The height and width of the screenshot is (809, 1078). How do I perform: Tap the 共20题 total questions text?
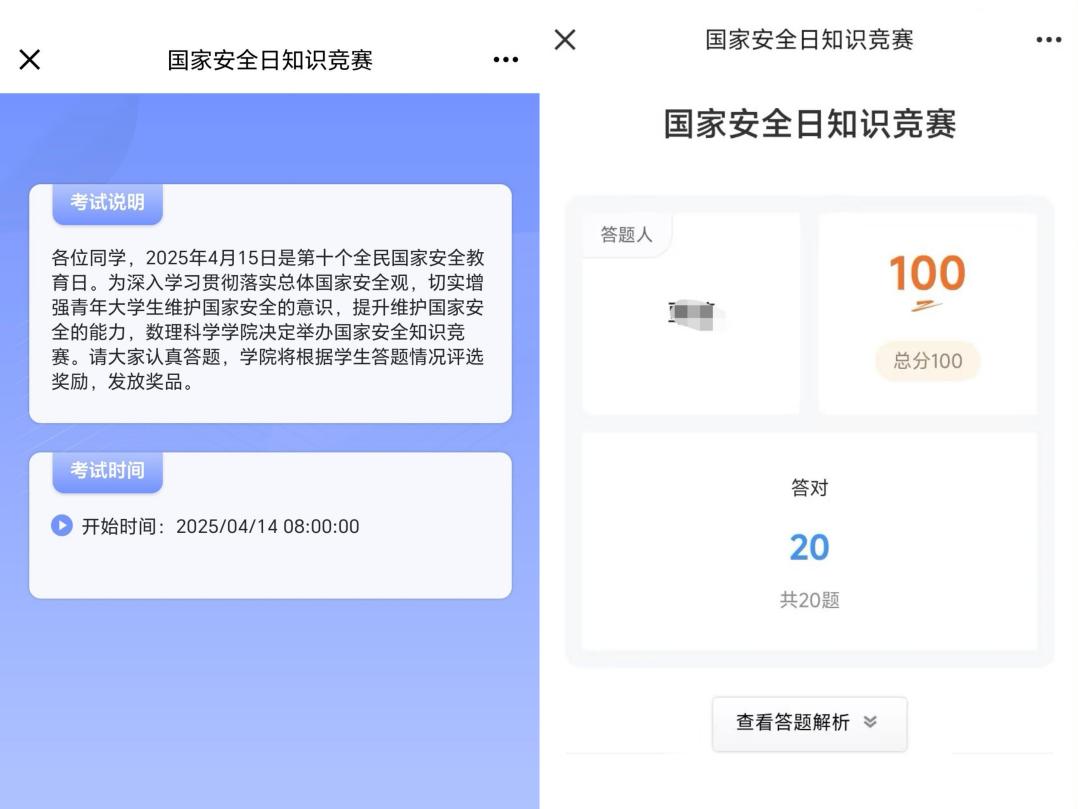click(809, 600)
